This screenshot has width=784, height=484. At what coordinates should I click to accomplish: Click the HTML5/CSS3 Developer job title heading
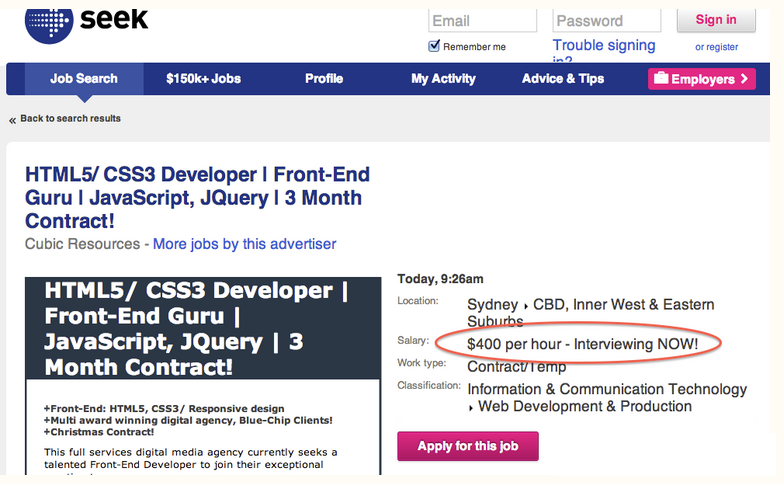pos(197,197)
